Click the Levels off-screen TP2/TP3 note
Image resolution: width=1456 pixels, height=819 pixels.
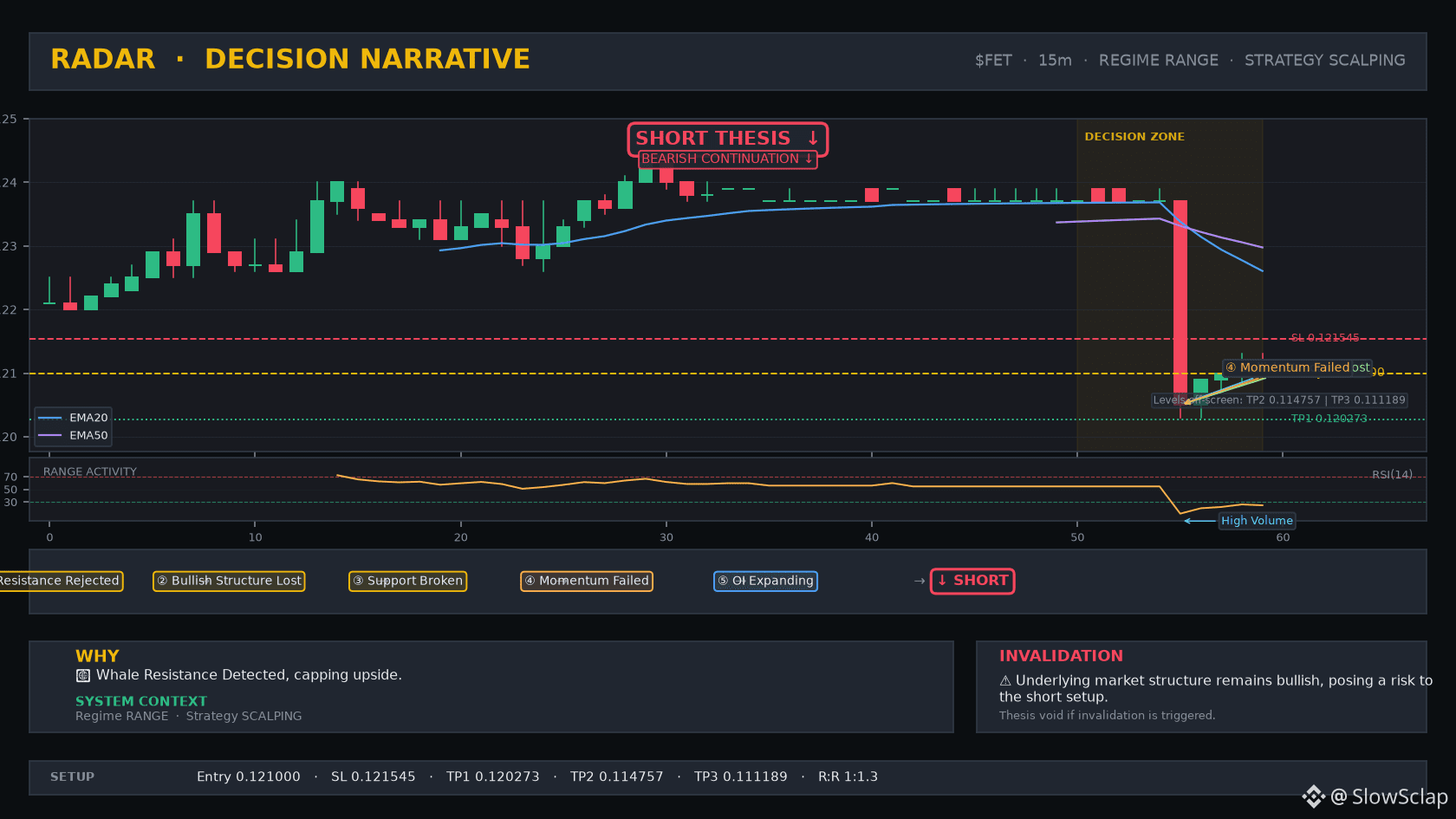click(x=1279, y=400)
